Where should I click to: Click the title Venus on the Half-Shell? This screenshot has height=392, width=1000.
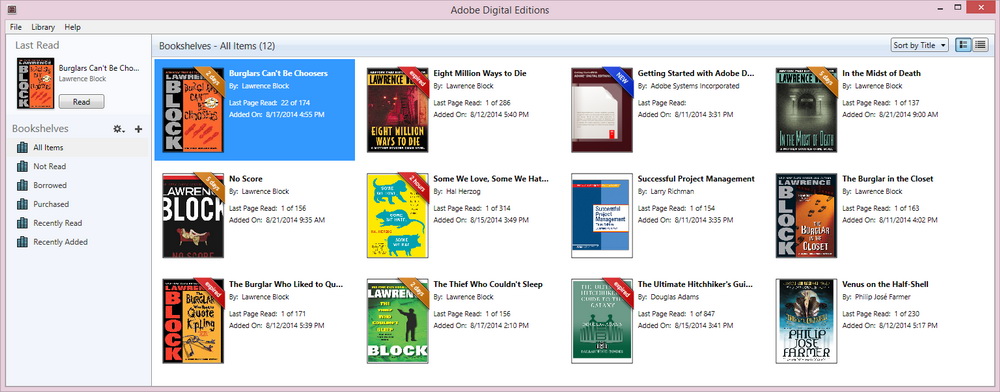[x=884, y=284]
